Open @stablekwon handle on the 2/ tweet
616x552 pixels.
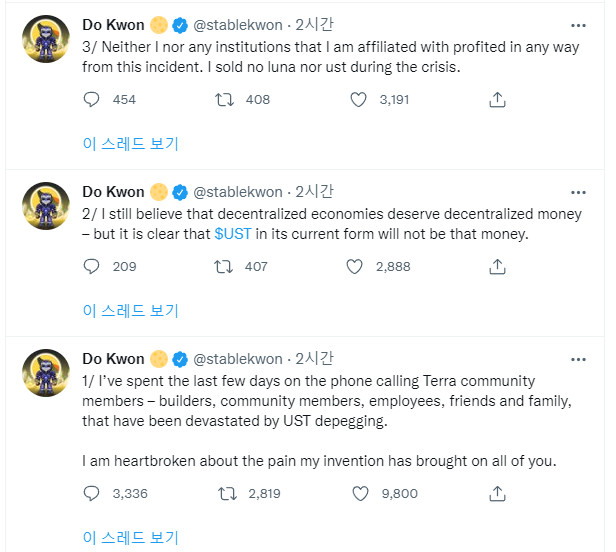[237, 192]
